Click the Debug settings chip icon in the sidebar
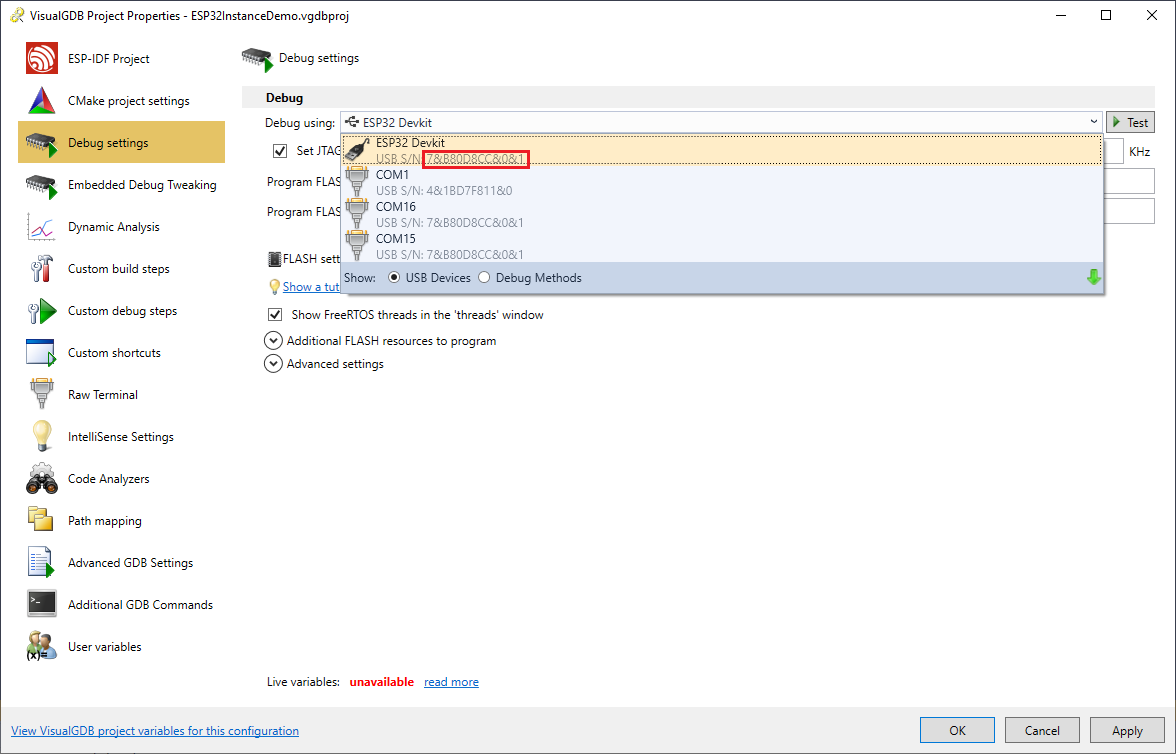Screen dimensions: 1176x754 click(42, 143)
